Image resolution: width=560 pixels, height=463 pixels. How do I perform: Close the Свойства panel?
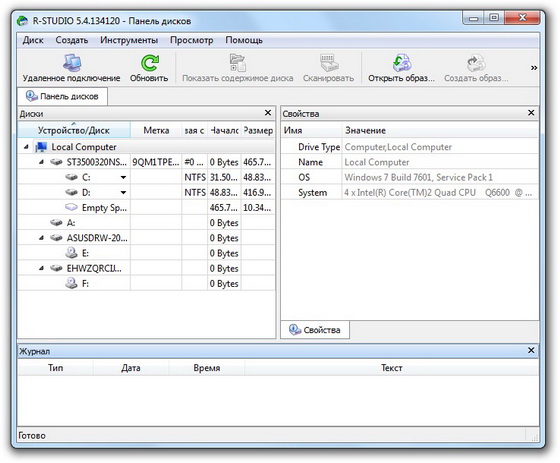(x=531, y=113)
